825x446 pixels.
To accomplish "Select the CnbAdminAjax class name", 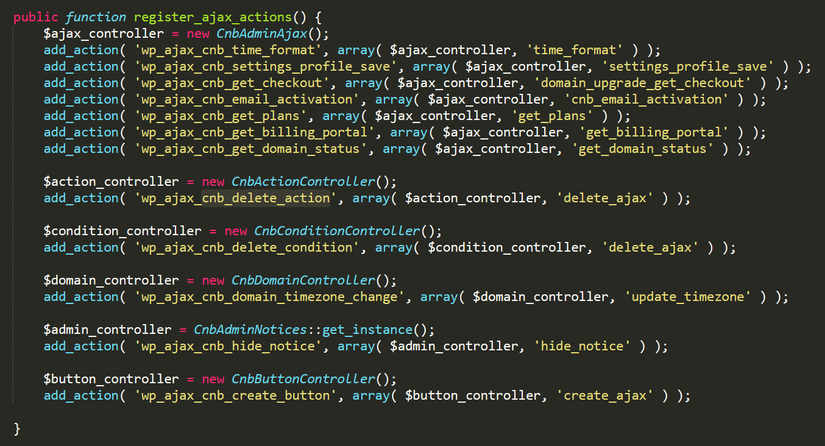I will pos(262,34).
